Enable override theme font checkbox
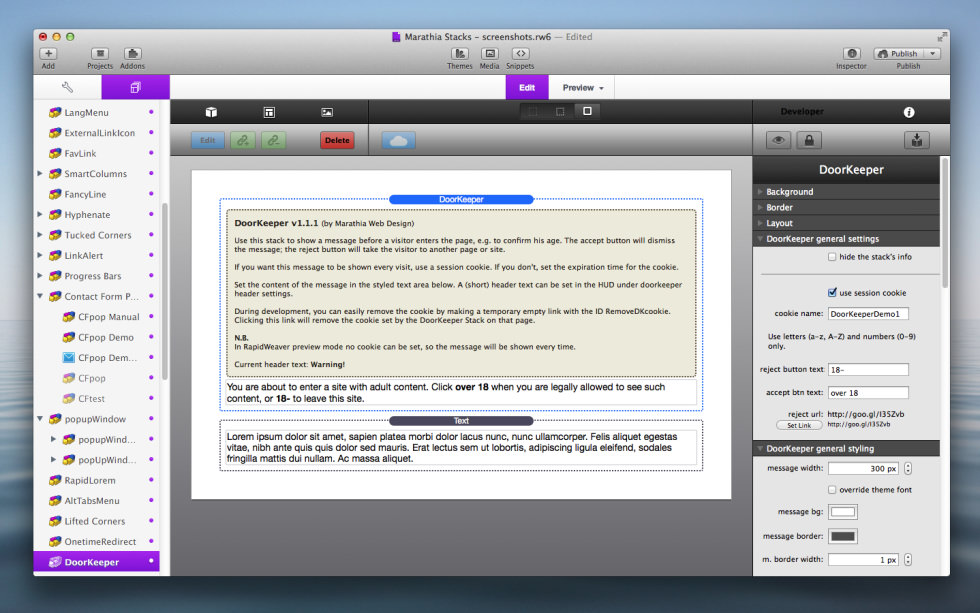The width and height of the screenshot is (980, 613). tap(832, 490)
